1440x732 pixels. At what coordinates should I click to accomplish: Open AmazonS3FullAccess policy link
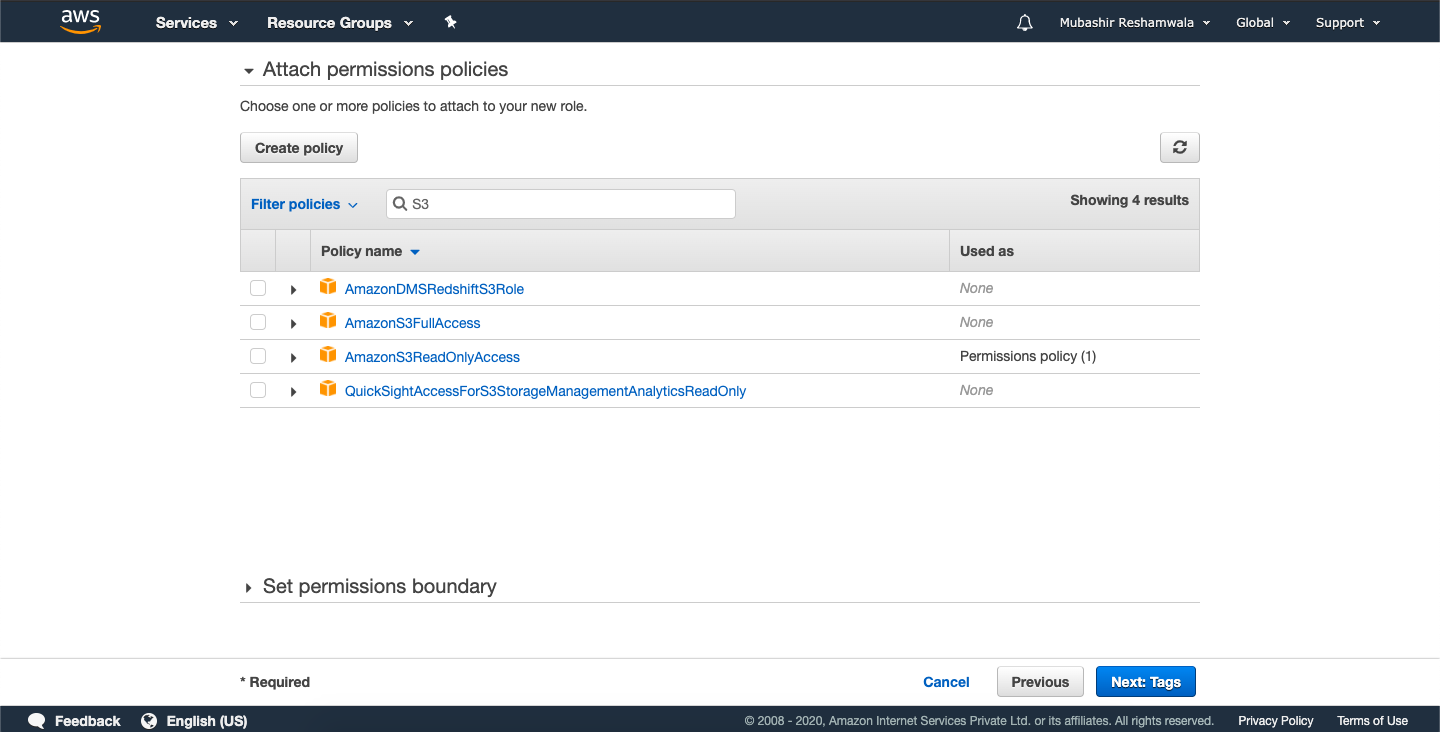(x=412, y=323)
